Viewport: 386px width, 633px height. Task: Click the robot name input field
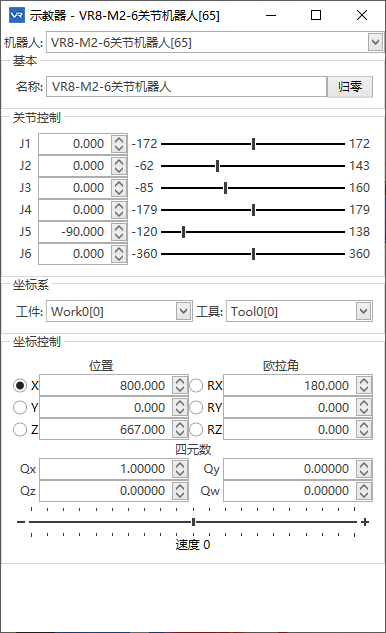(186, 87)
